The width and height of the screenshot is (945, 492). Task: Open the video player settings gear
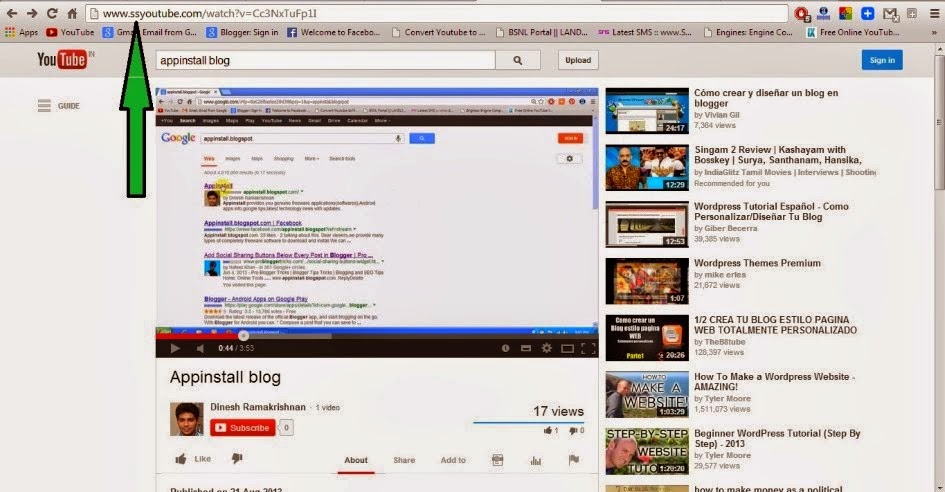546,348
